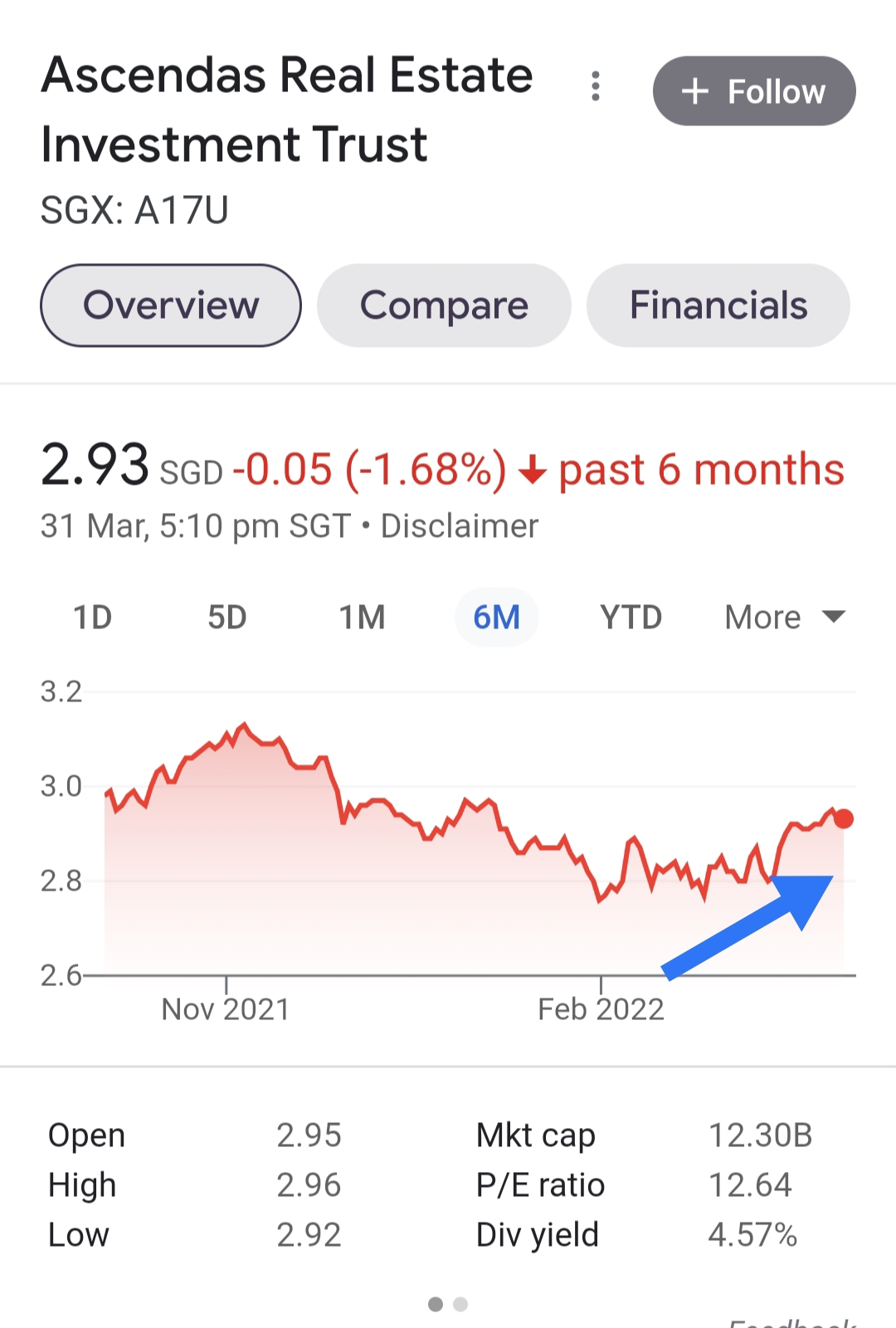
Task: Select the Overview tab
Action: (x=171, y=305)
